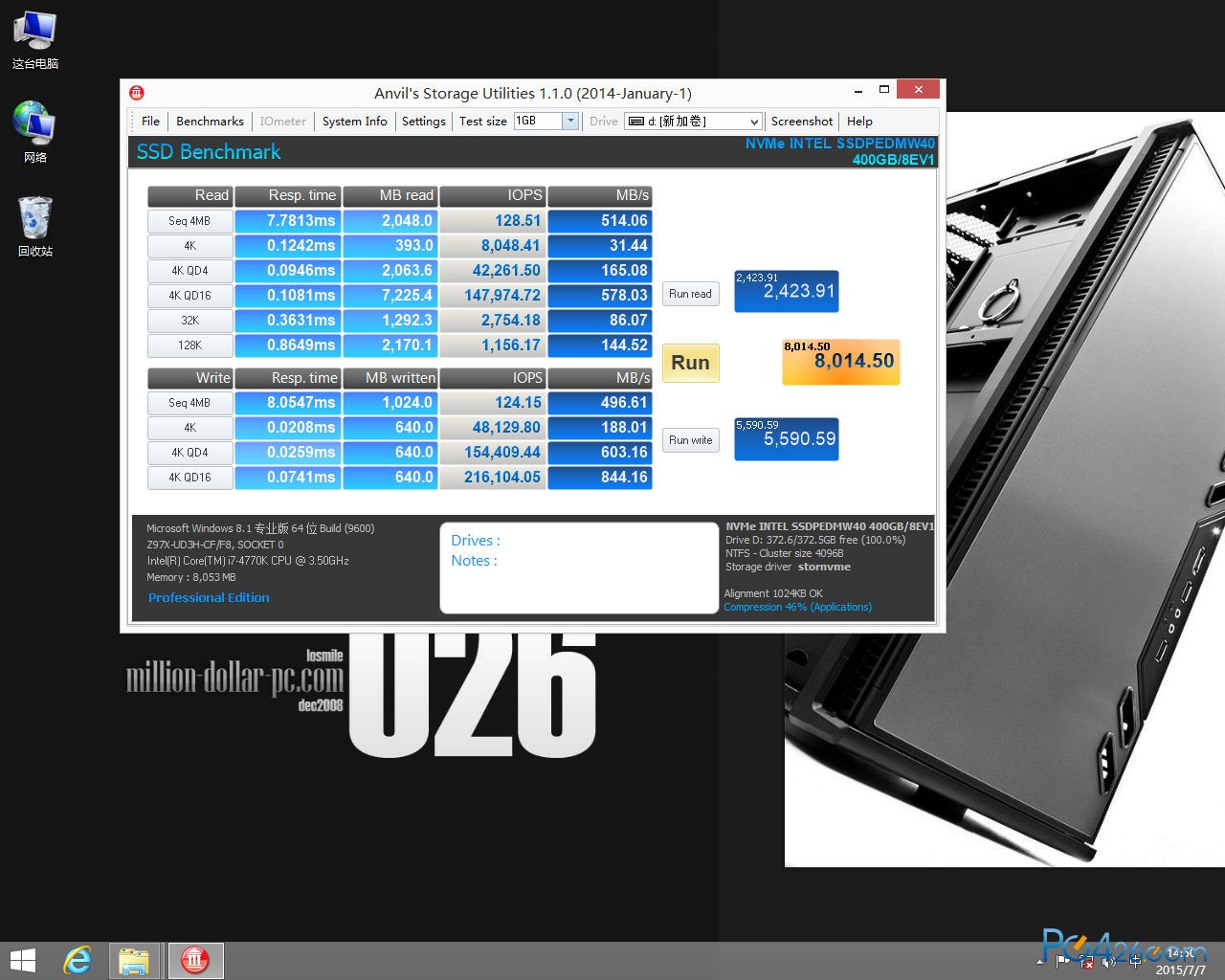Click the SSD Benchmark heading
This screenshot has height=980, width=1225.
(x=209, y=152)
